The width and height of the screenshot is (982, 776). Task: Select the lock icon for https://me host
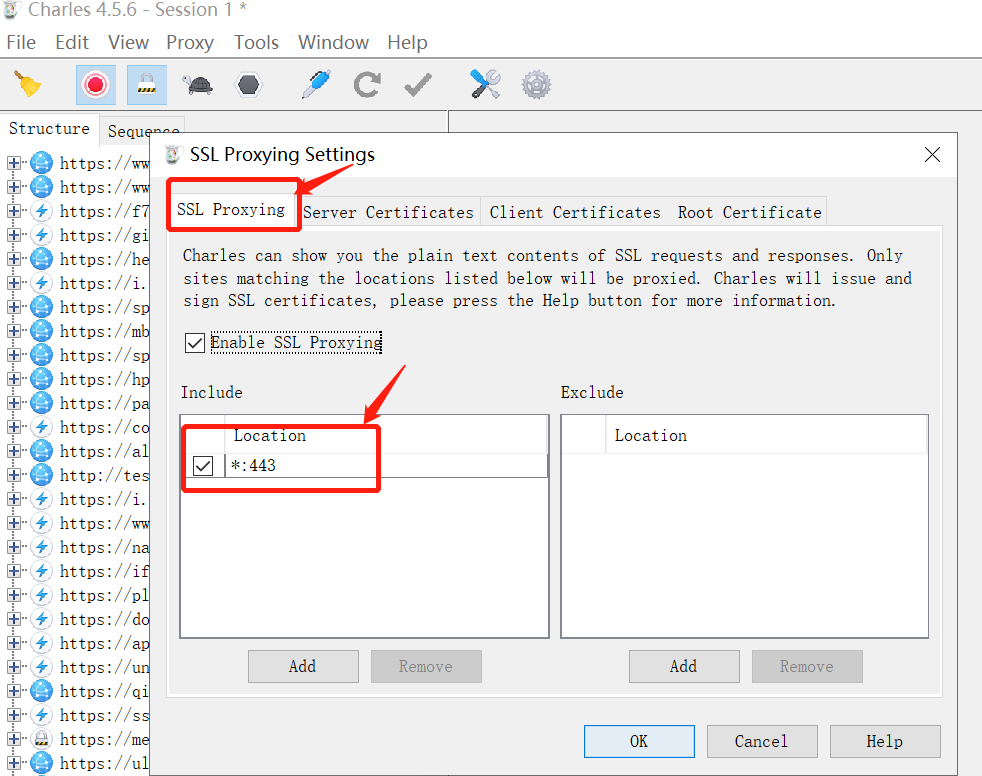(x=41, y=739)
